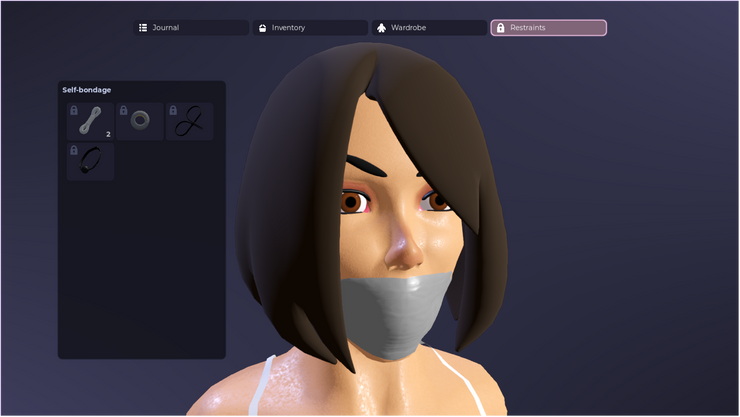Toggle the lock on the ball gag slot
The height and width of the screenshot is (417, 740).
74,150
